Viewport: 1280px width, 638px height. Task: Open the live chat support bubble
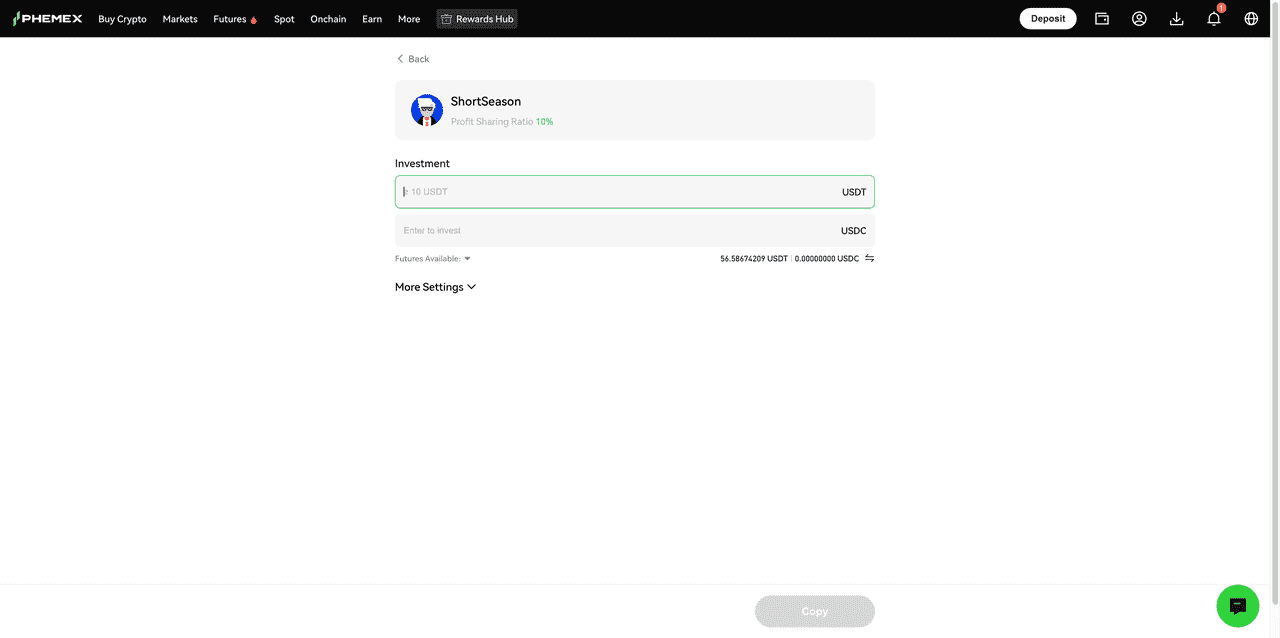click(1237, 606)
